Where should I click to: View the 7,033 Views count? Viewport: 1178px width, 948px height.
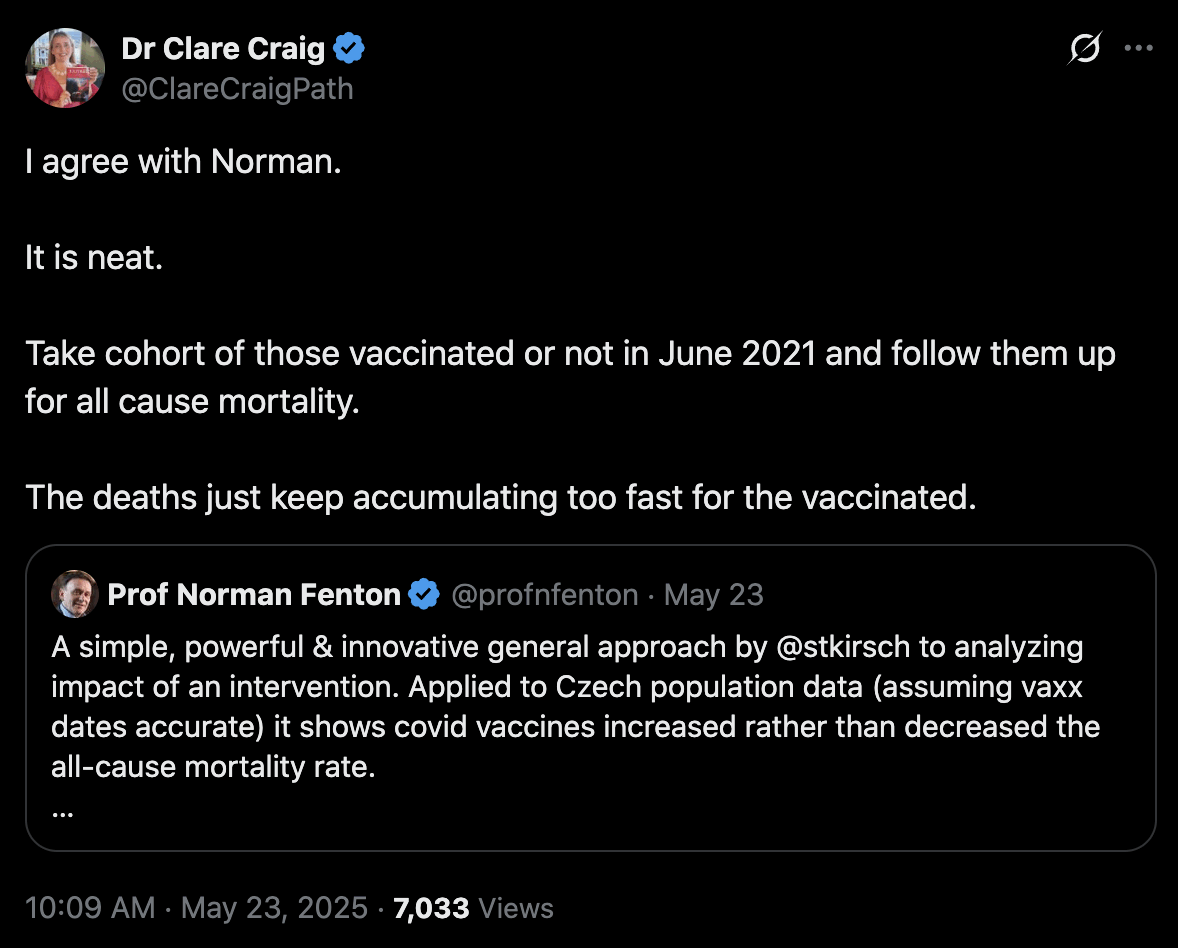pyautogui.click(x=473, y=907)
